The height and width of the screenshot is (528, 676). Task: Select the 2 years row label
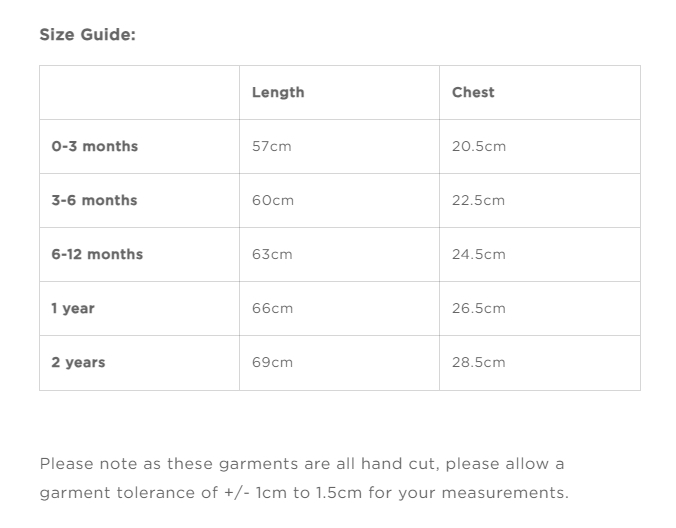[78, 362]
